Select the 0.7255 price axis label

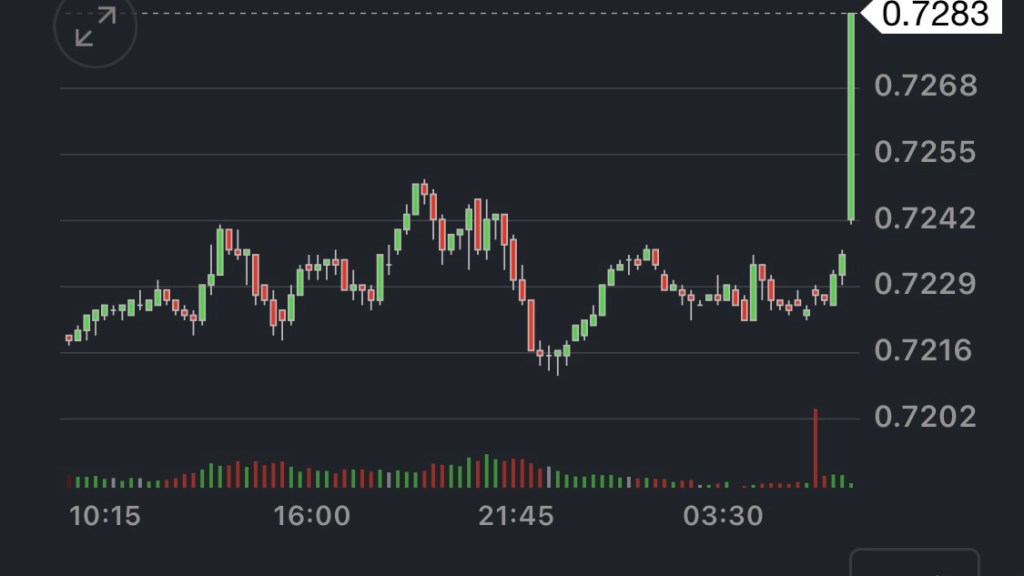pyautogui.click(x=925, y=152)
